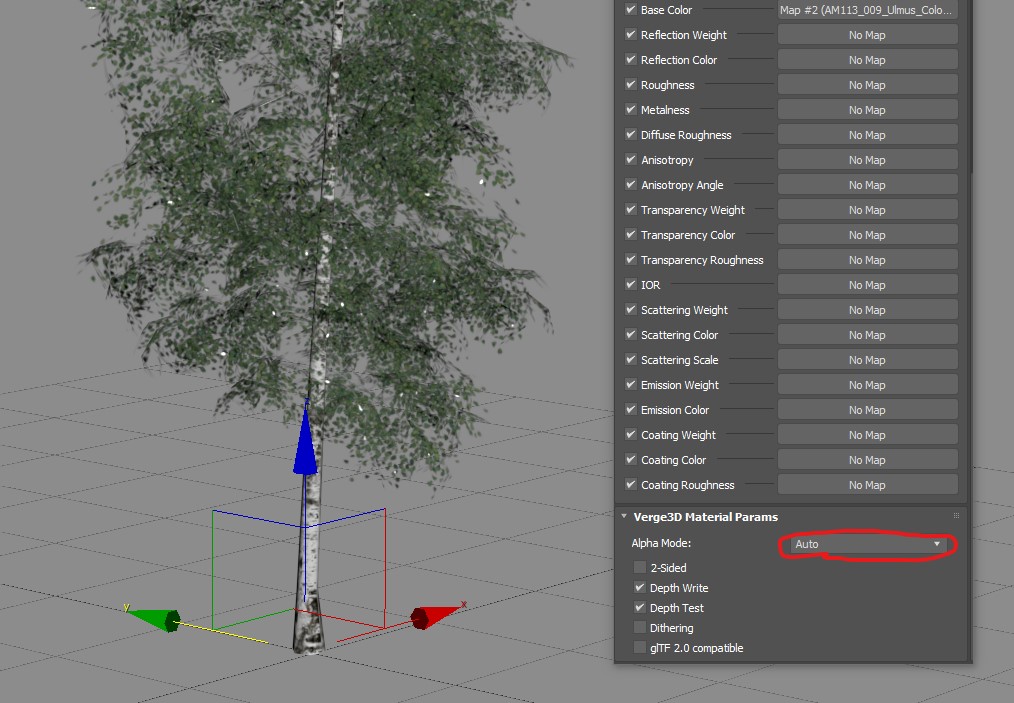Choose a map for Diffuse Roughness
1014x703 pixels.
tap(867, 135)
